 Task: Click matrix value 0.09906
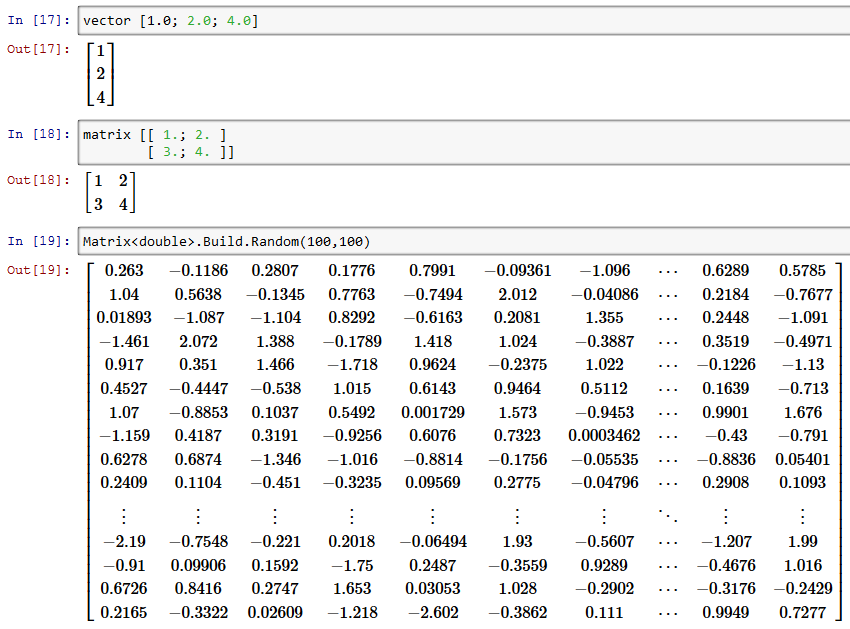pos(198,566)
